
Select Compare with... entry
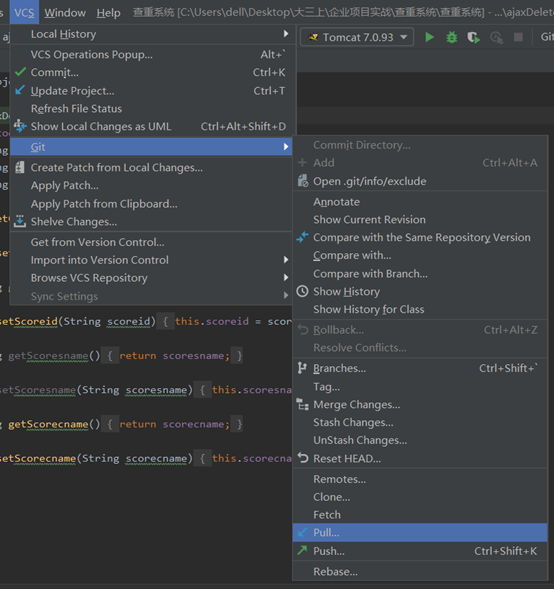tap(420, 255)
